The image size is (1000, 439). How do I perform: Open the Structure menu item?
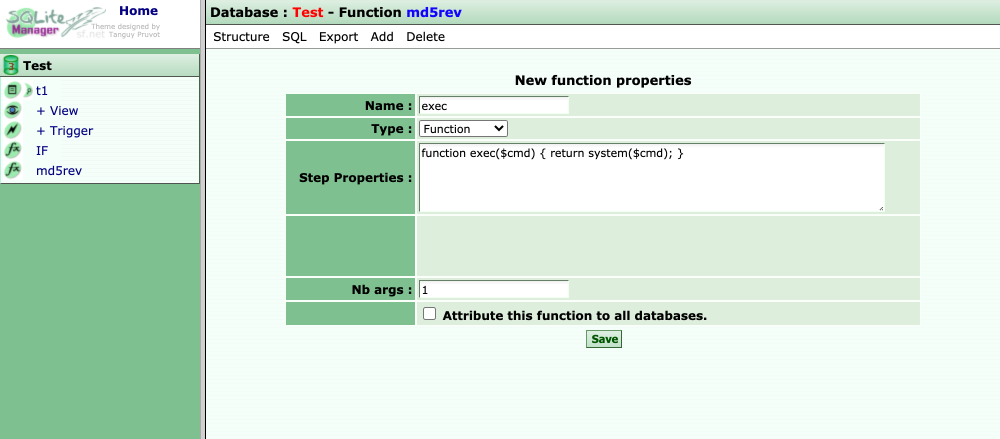241,37
